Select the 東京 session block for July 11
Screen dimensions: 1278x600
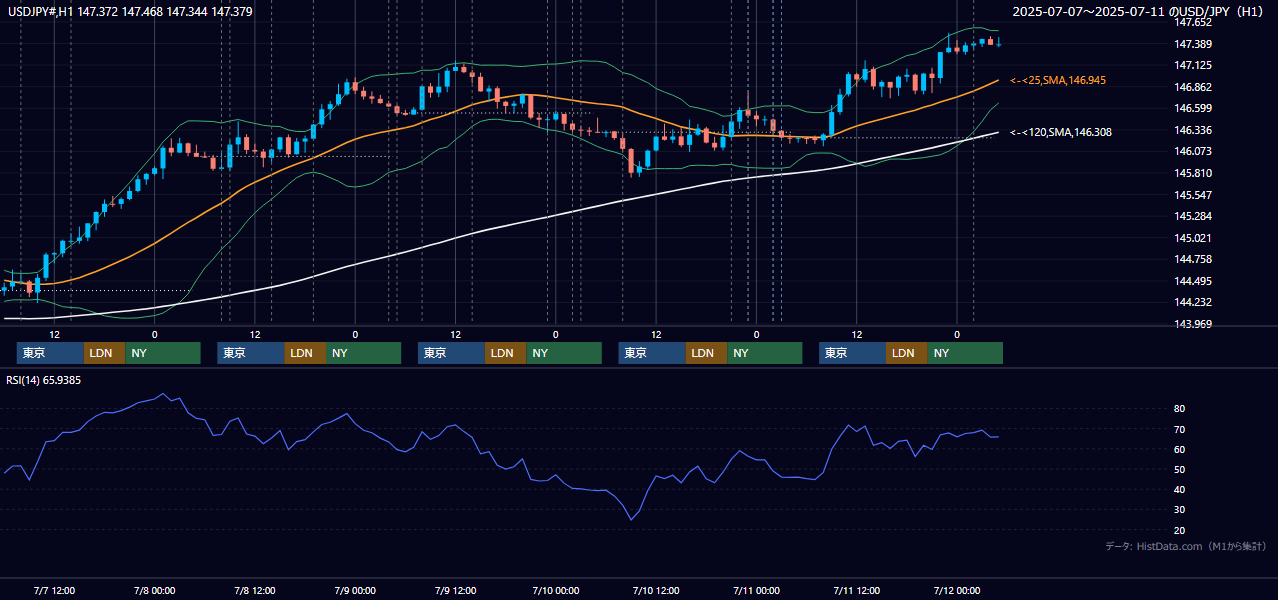(x=852, y=353)
